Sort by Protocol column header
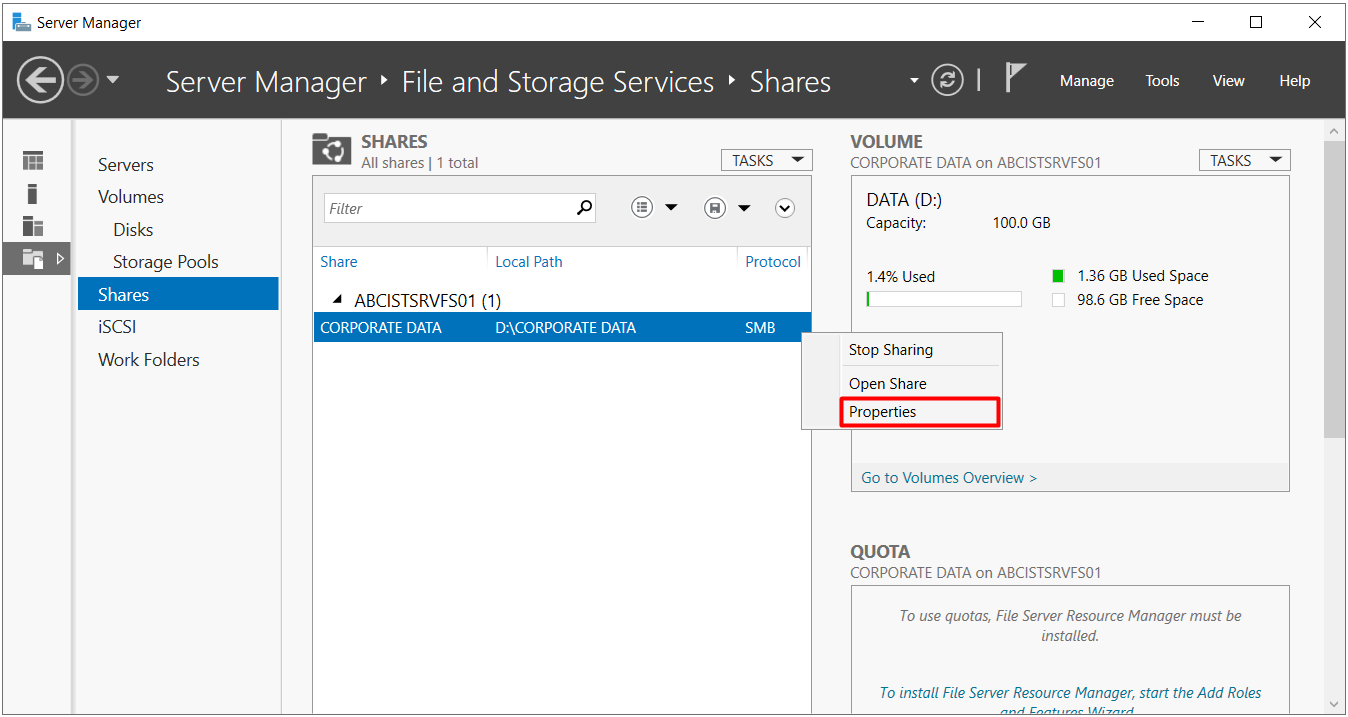This screenshot has width=1348, height=717. [x=773, y=262]
